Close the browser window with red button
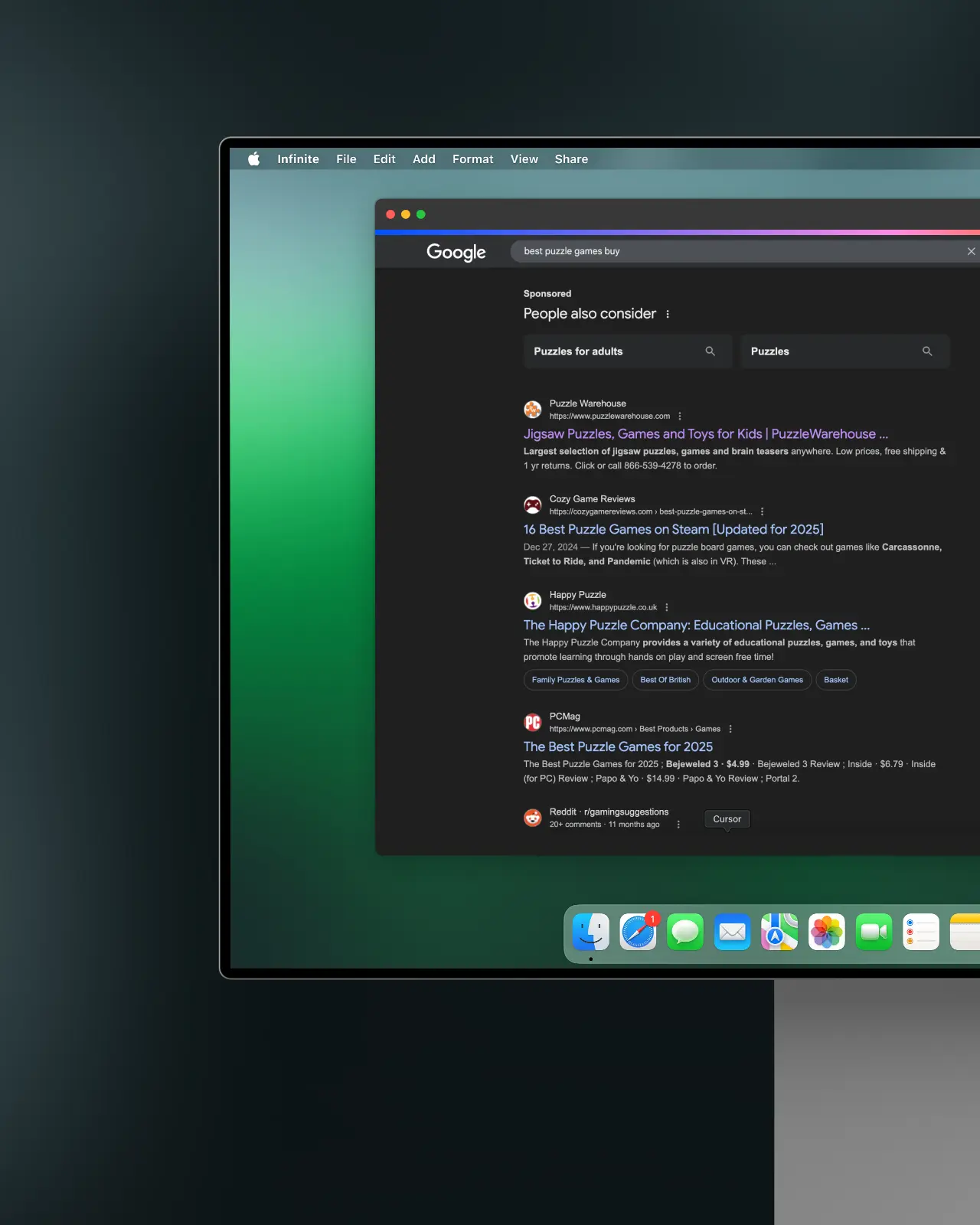This screenshot has height=1225, width=980. coord(390,214)
